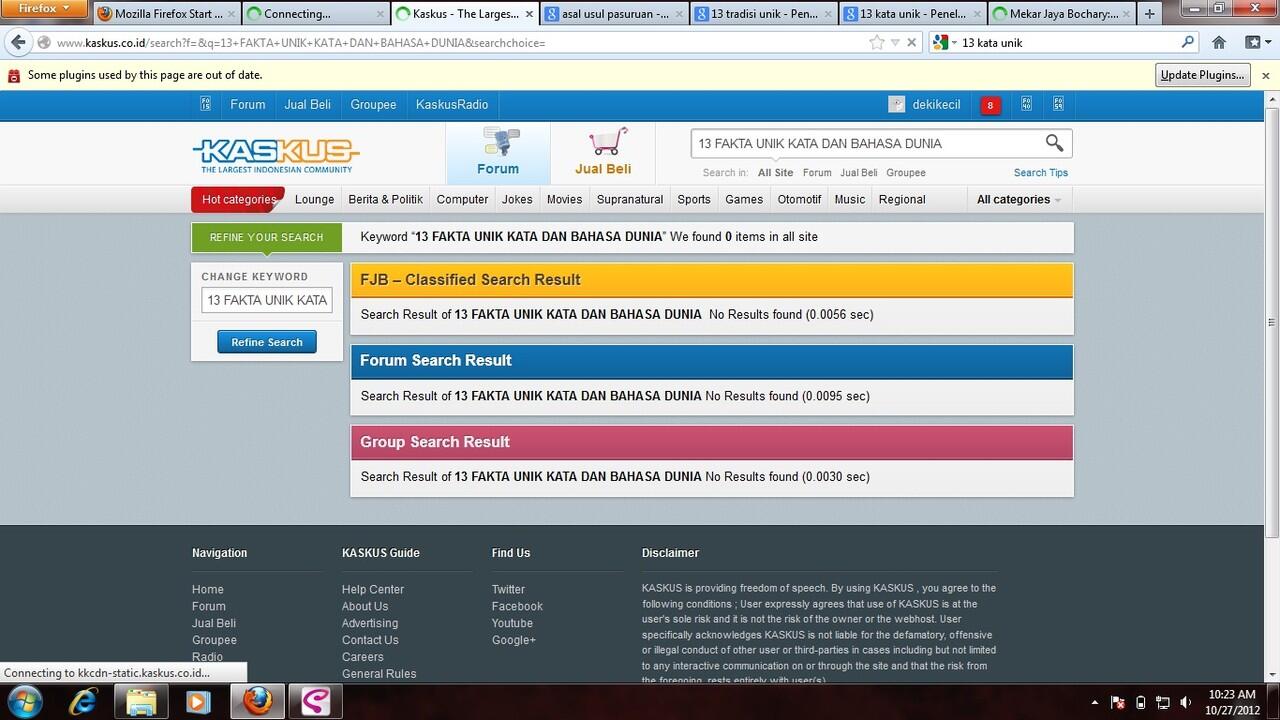The height and width of the screenshot is (720, 1280).
Task: Limit search to Jual Beli
Action: 858,173
